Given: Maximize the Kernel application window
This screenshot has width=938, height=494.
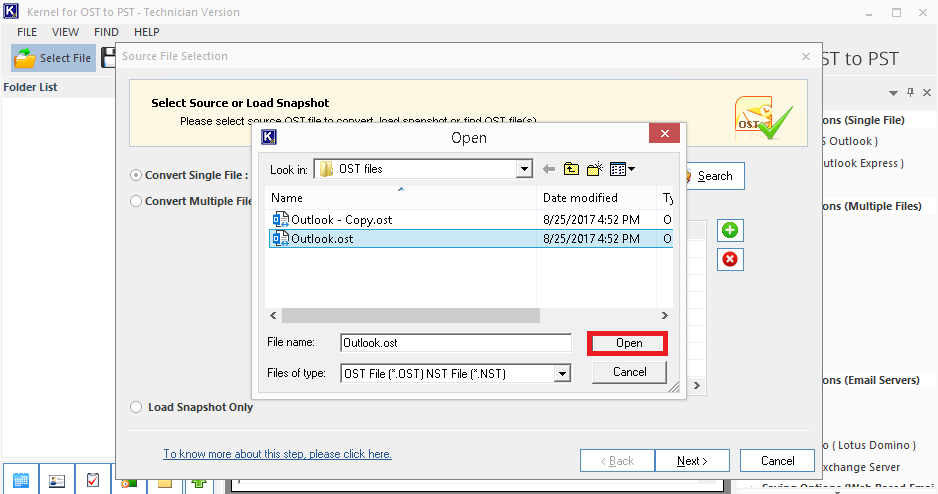Looking at the screenshot, I should (896, 12).
